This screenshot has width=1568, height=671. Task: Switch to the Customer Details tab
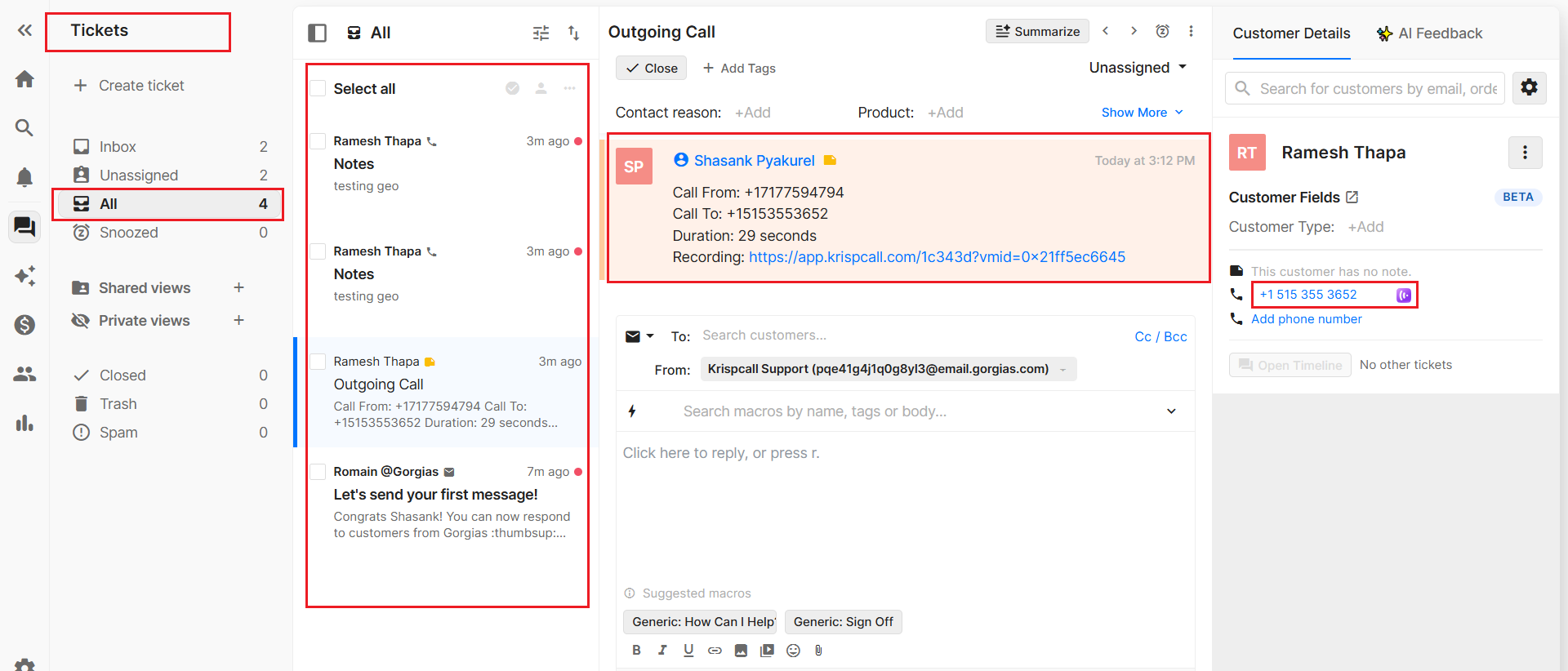1291,33
